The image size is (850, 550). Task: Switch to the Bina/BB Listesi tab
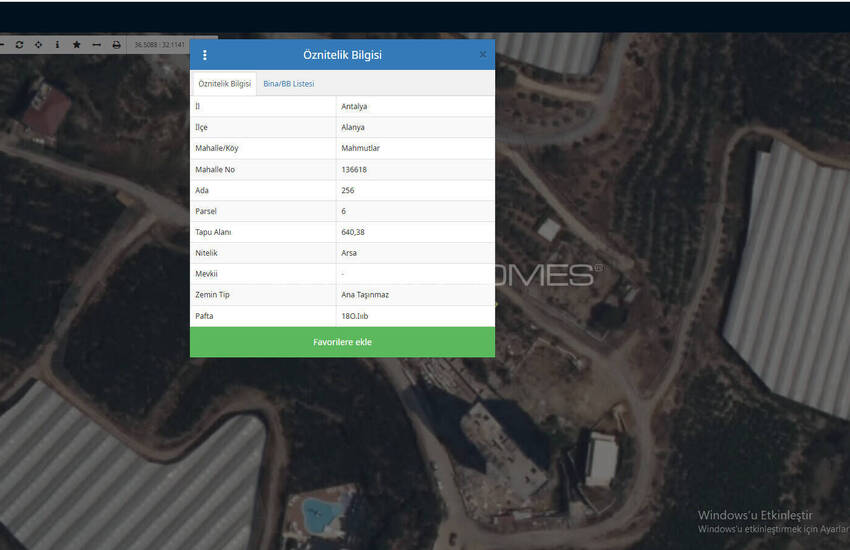288,84
